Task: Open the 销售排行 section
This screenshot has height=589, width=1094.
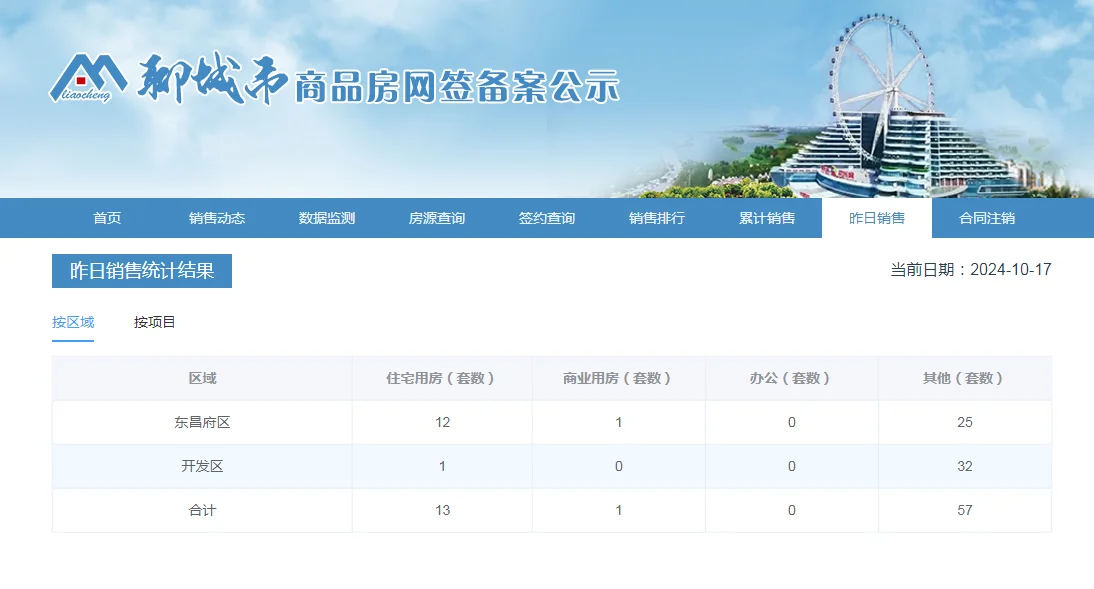Action: click(657, 218)
